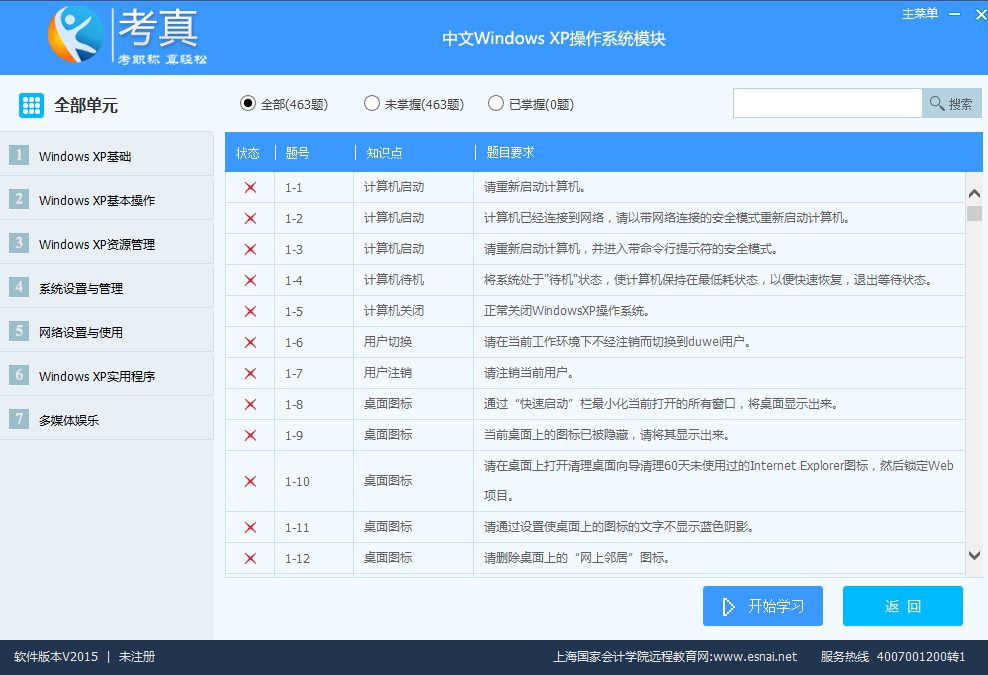Select the 已掌握(0题) radio button
988x675 pixels.
click(x=496, y=103)
